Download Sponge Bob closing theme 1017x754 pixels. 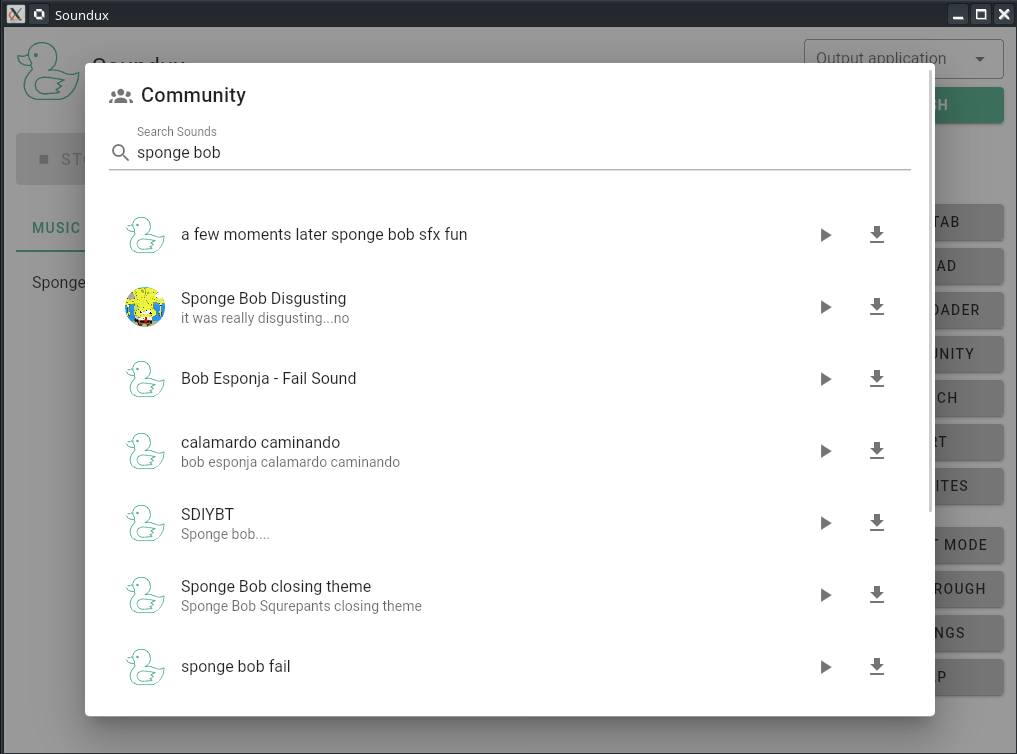(877, 594)
